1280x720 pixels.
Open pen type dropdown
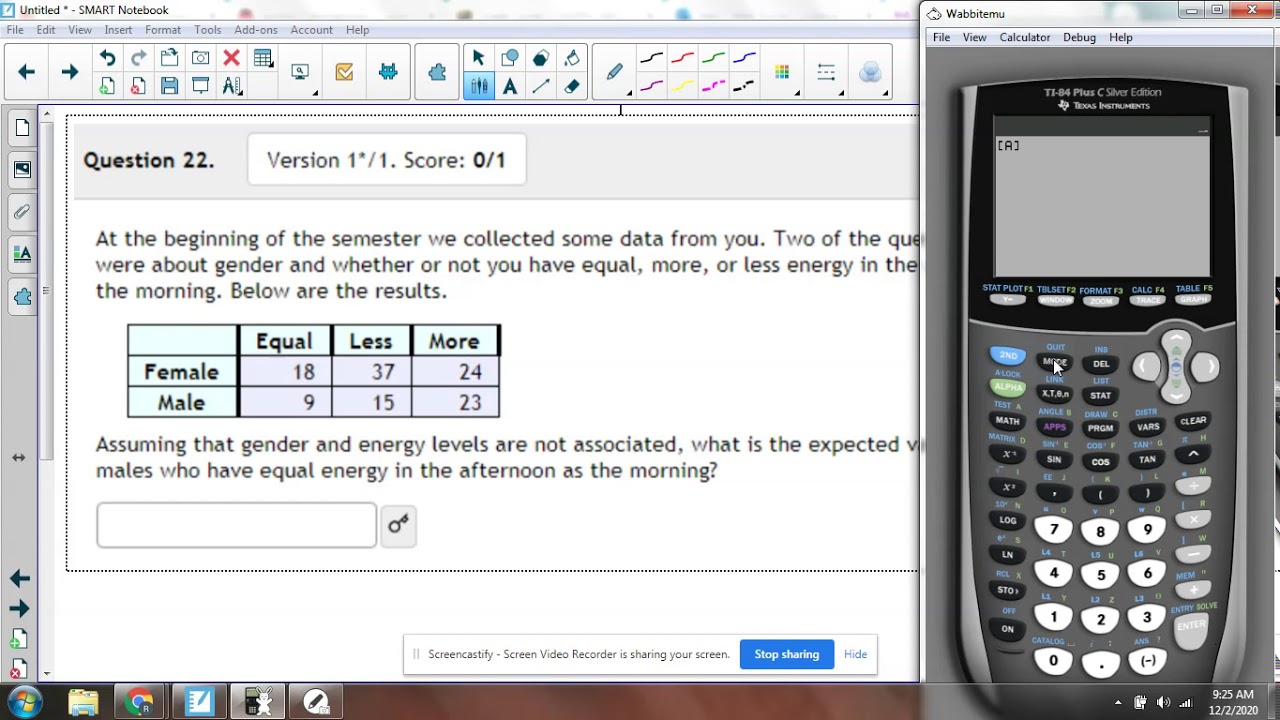(614, 72)
